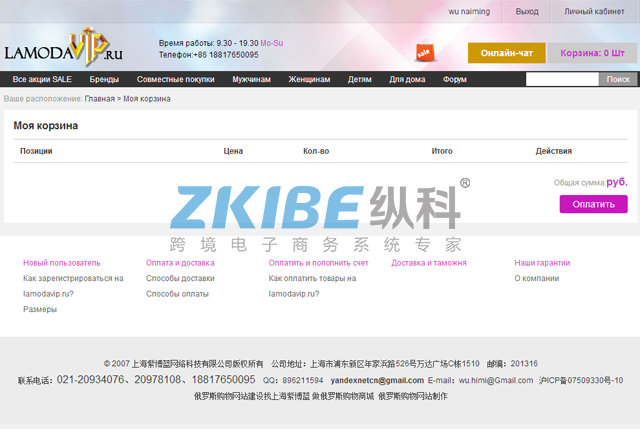Click the wu naiming username link
The width and height of the screenshot is (640, 429).
[x=469, y=11]
